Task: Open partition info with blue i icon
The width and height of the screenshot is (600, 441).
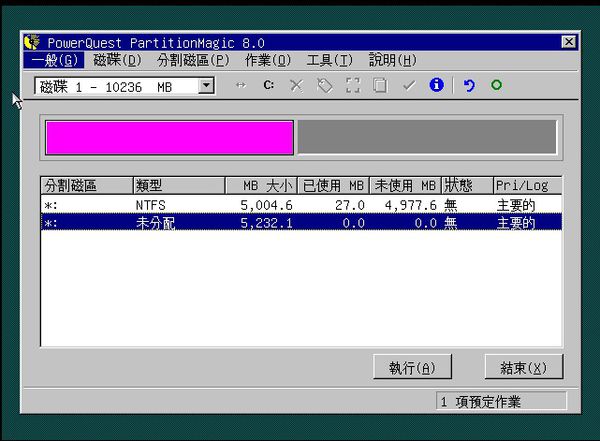Action: [x=437, y=85]
